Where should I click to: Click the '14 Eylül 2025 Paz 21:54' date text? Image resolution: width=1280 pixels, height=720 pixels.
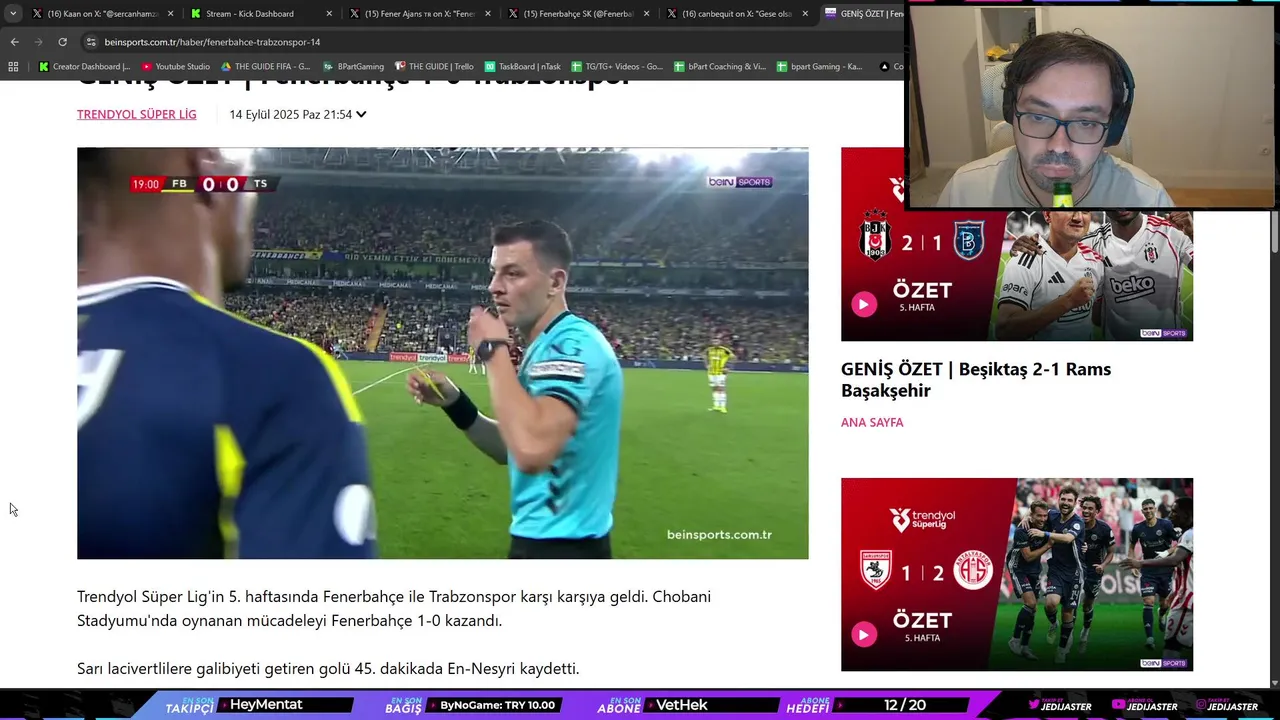click(291, 115)
